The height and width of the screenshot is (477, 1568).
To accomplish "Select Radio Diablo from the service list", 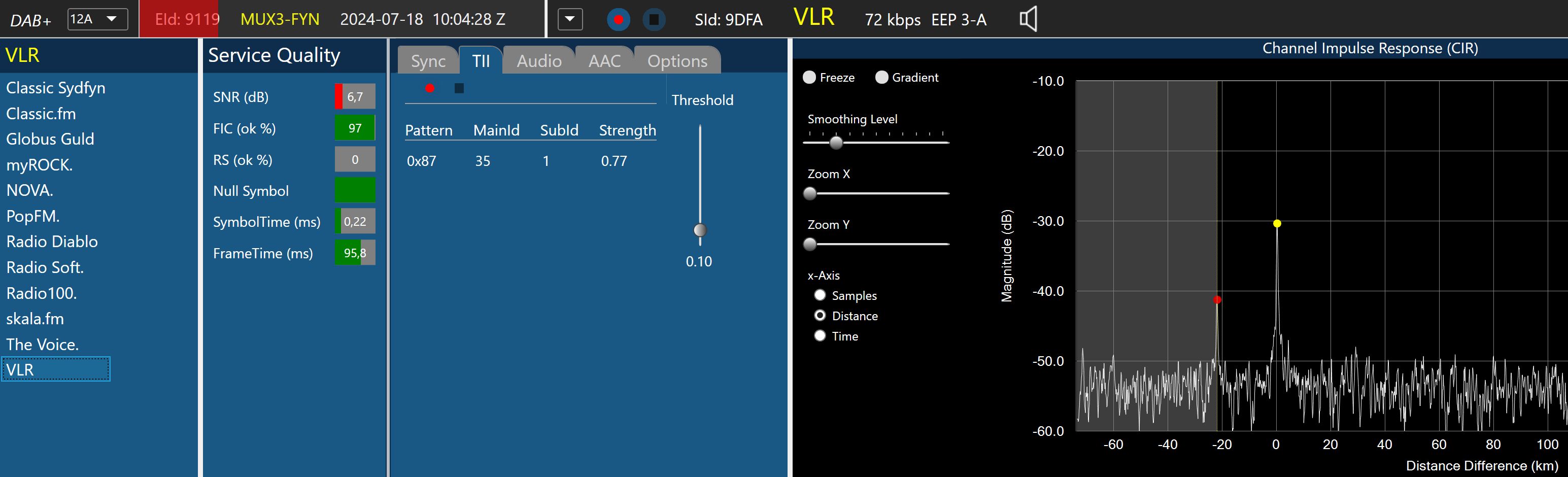I will click(x=52, y=242).
